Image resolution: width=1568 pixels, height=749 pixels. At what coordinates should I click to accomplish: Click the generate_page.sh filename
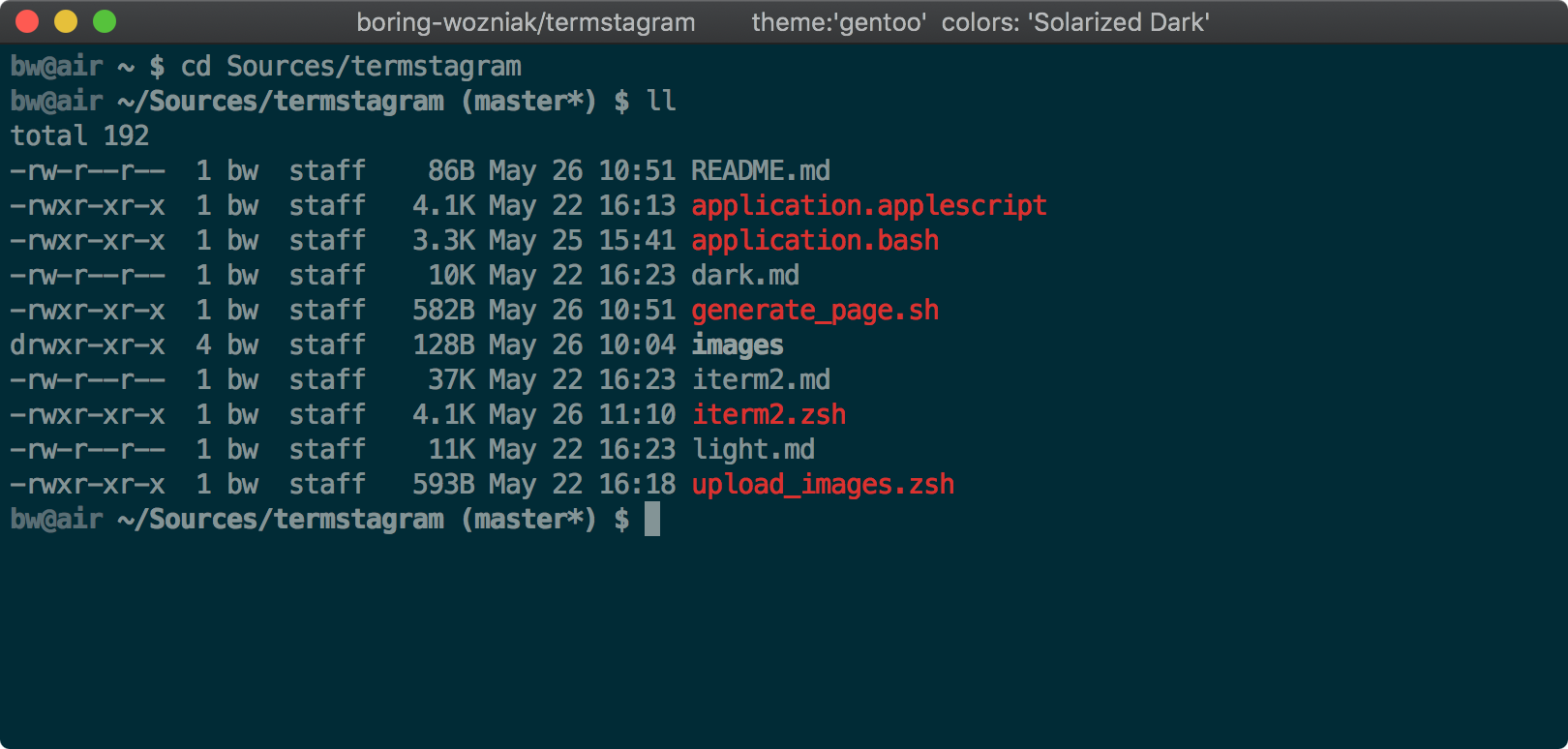click(x=814, y=311)
